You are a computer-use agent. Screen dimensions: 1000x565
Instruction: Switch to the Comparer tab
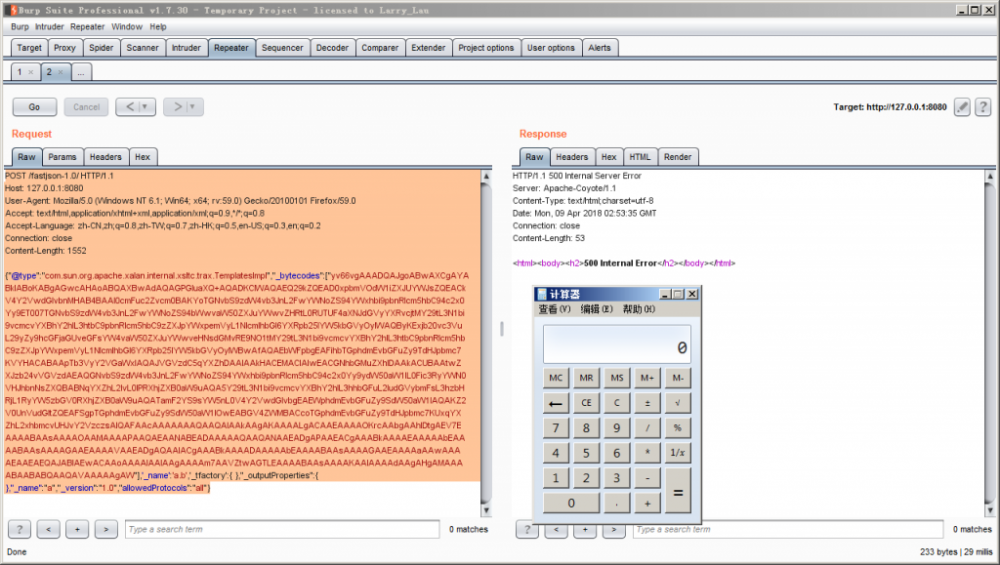coord(380,48)
